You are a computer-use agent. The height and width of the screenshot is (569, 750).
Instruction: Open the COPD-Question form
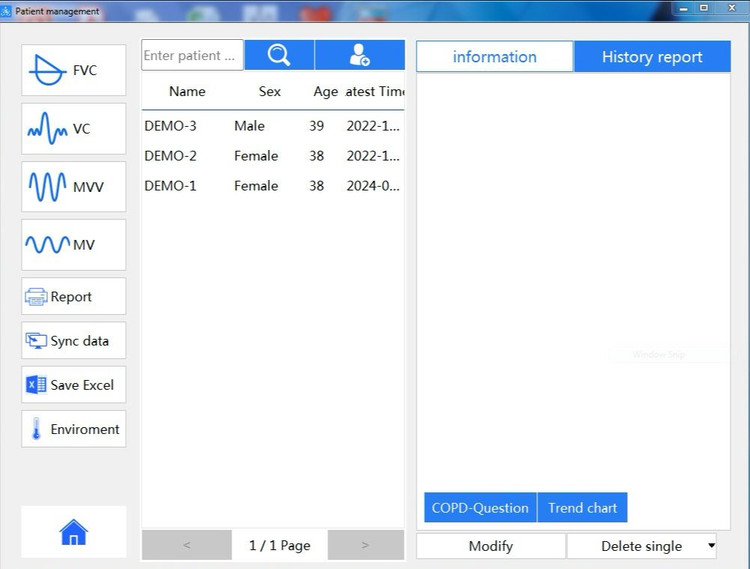480,508
